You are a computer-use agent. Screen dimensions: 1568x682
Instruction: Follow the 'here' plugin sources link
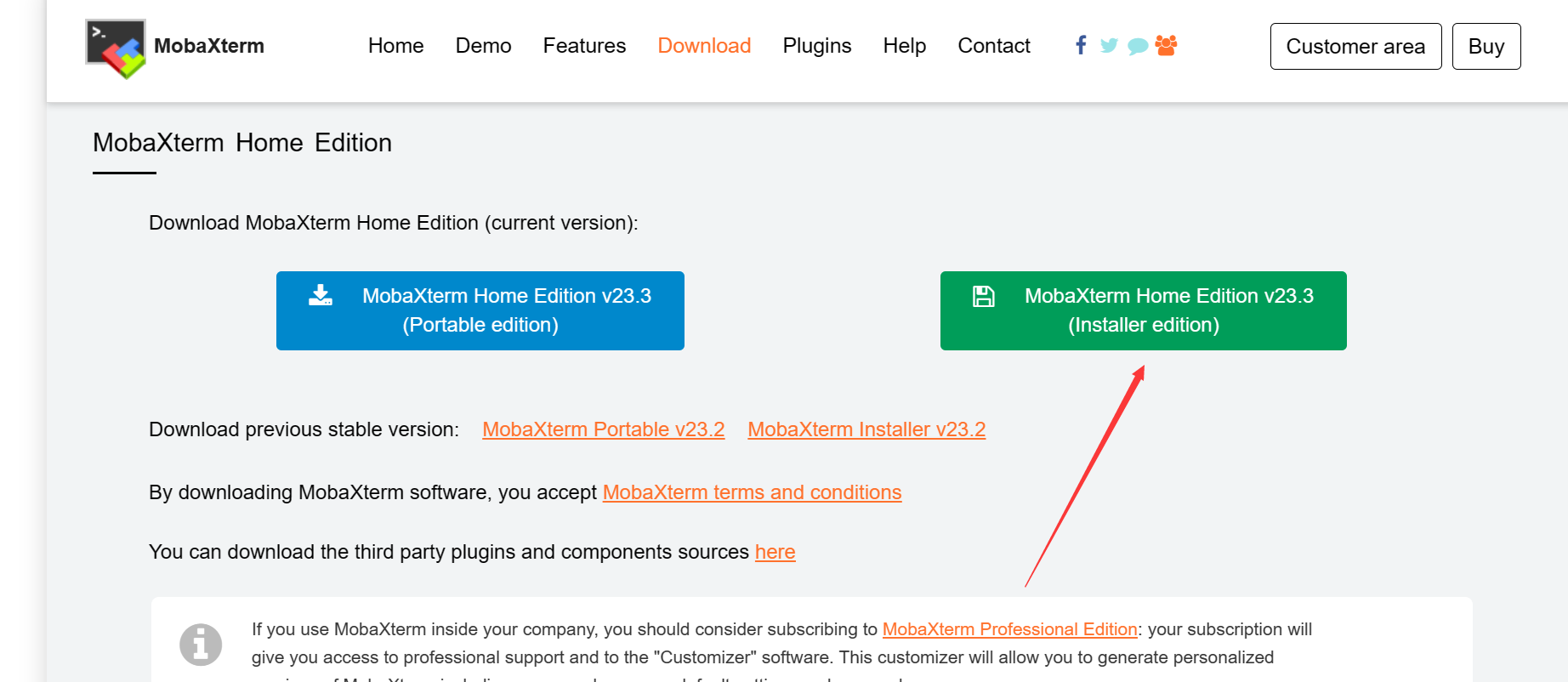coord(775,552)
